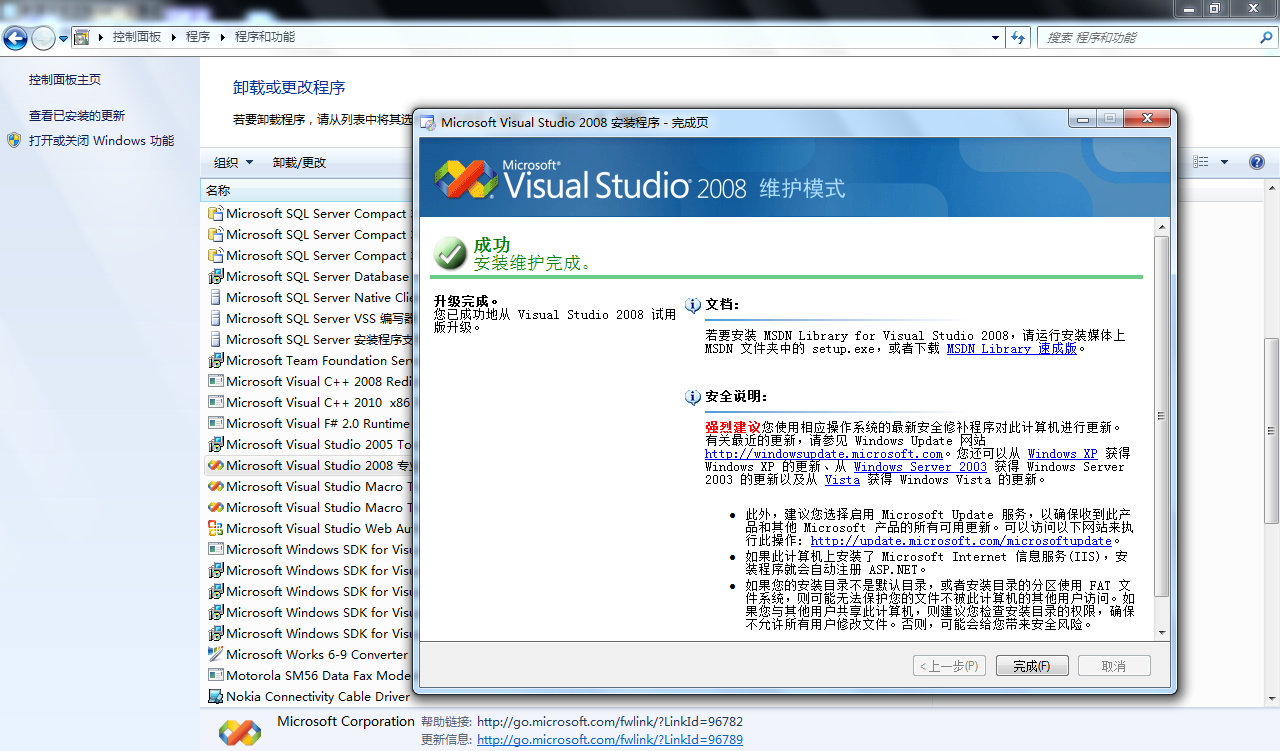Click the 取消 button in the installer
Screen dimensions: 1280x751
tap(1114, 666)
